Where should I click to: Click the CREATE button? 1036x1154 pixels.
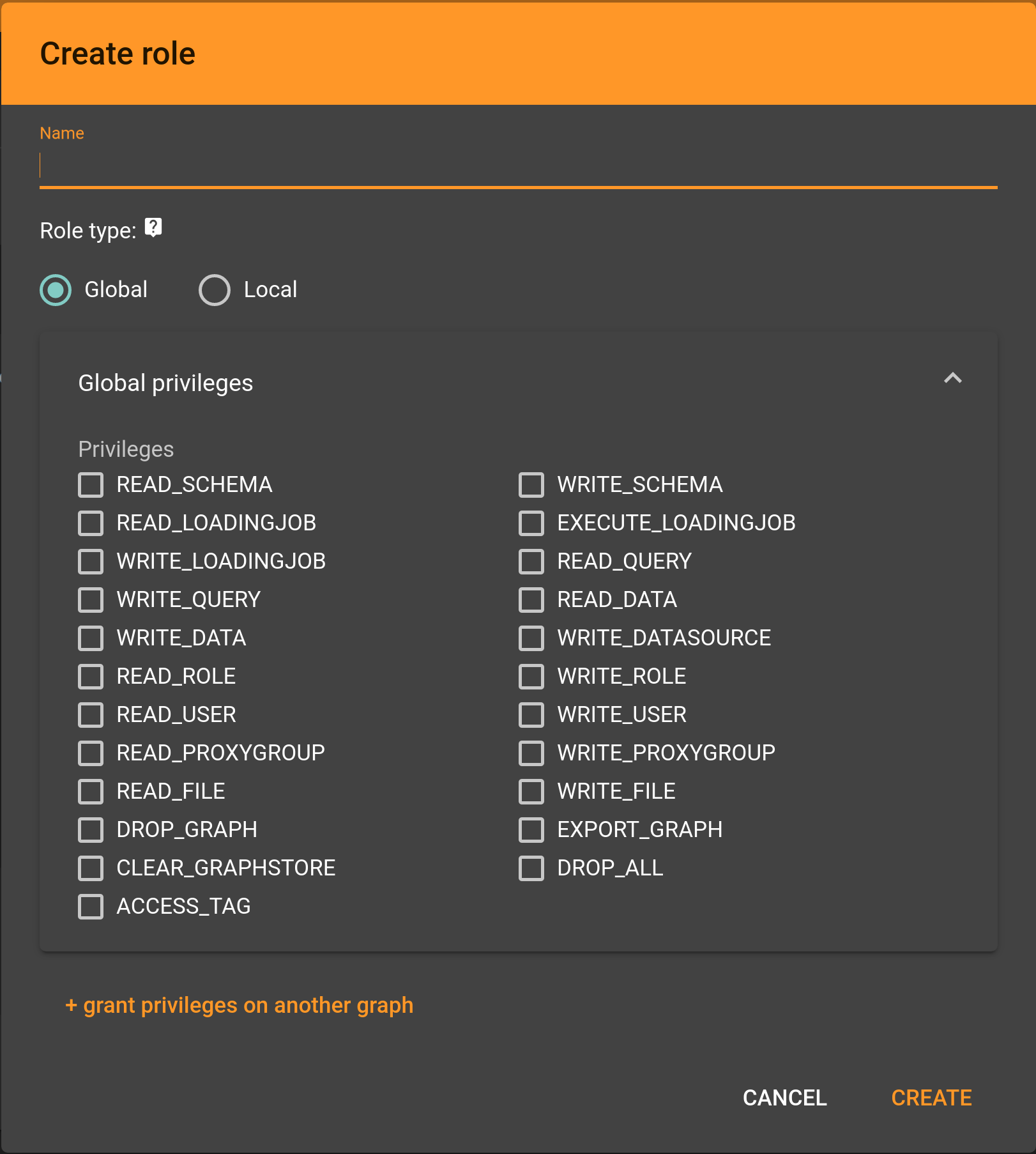tap(931, 1098)
